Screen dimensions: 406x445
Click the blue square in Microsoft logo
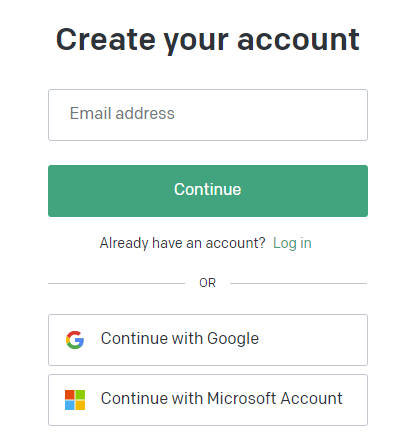pyautogui.click(x=69, y=405)
